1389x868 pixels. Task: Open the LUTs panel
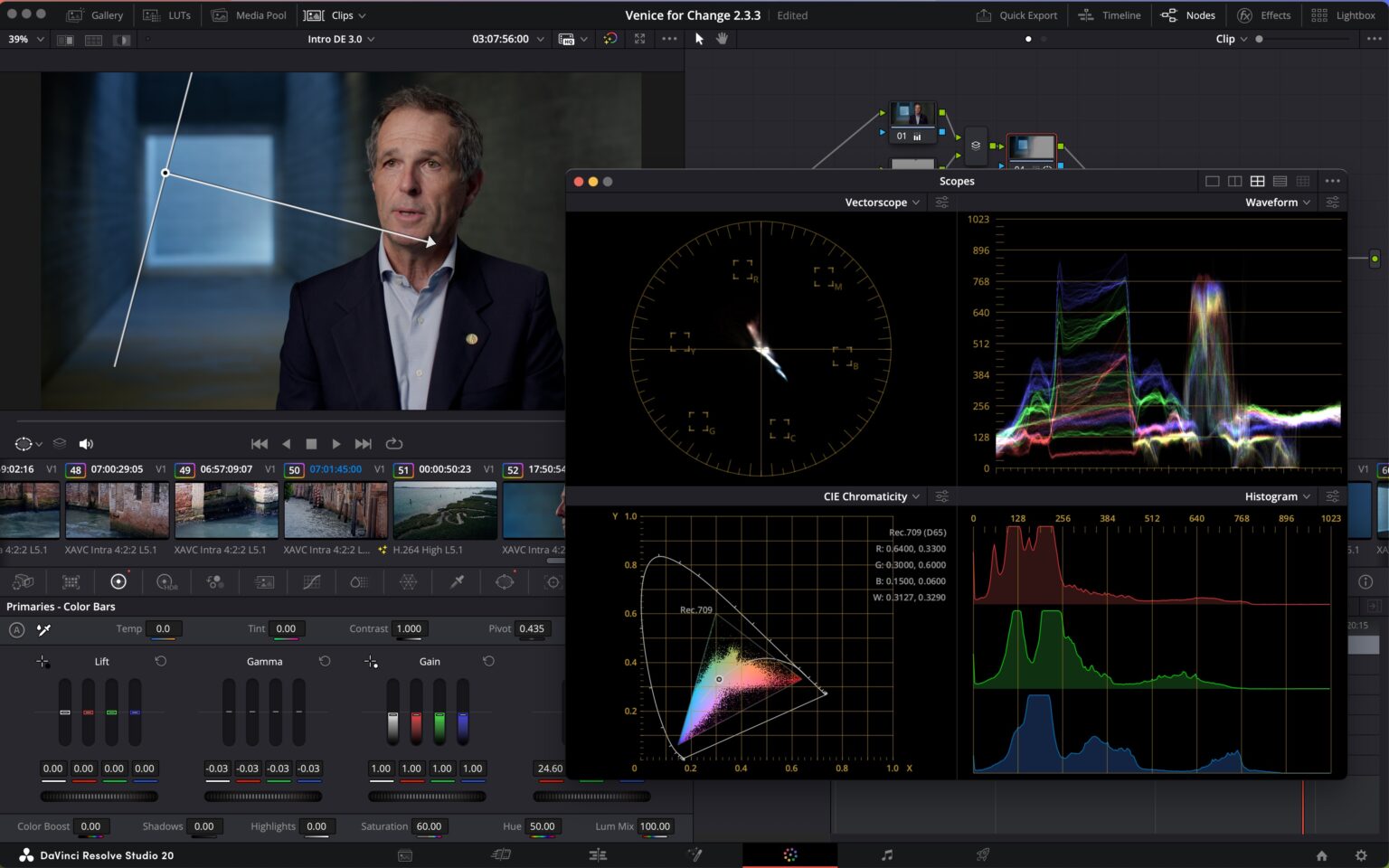tap(167, 15)
